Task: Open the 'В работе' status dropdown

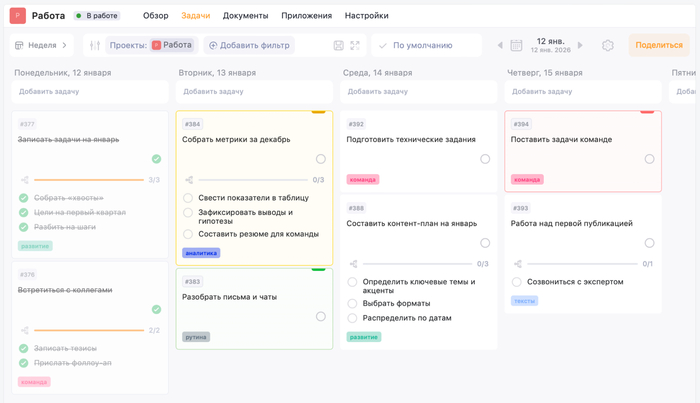Action: pyautogui.click(x=97, y=16)
